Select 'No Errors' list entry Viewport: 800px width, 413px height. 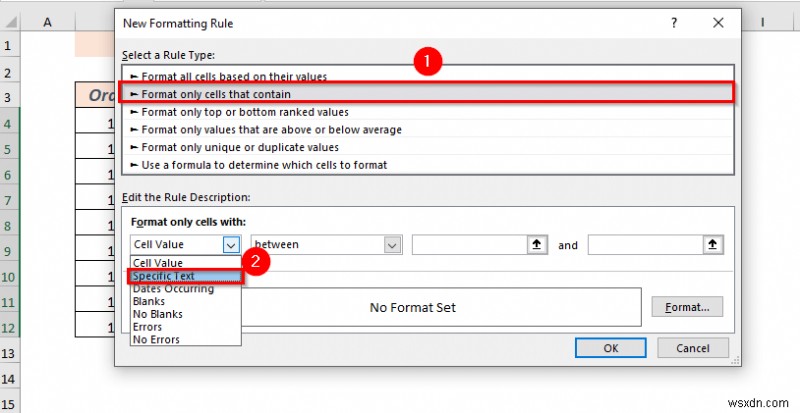[x=156, y=339]
